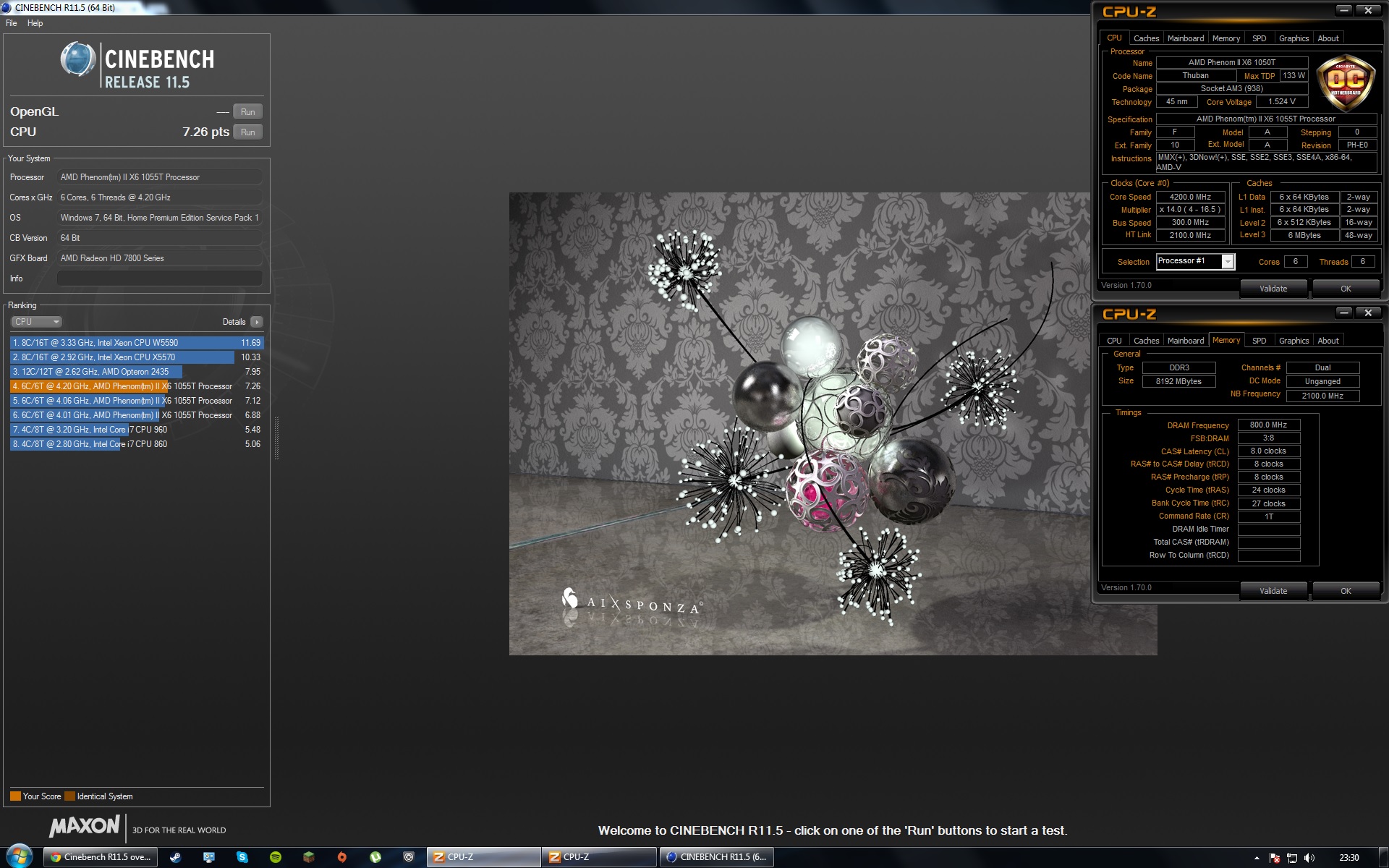The image size is (1389, 868).
Task: Run the OpenGL benchmark
Action: [x=248, y=112]
